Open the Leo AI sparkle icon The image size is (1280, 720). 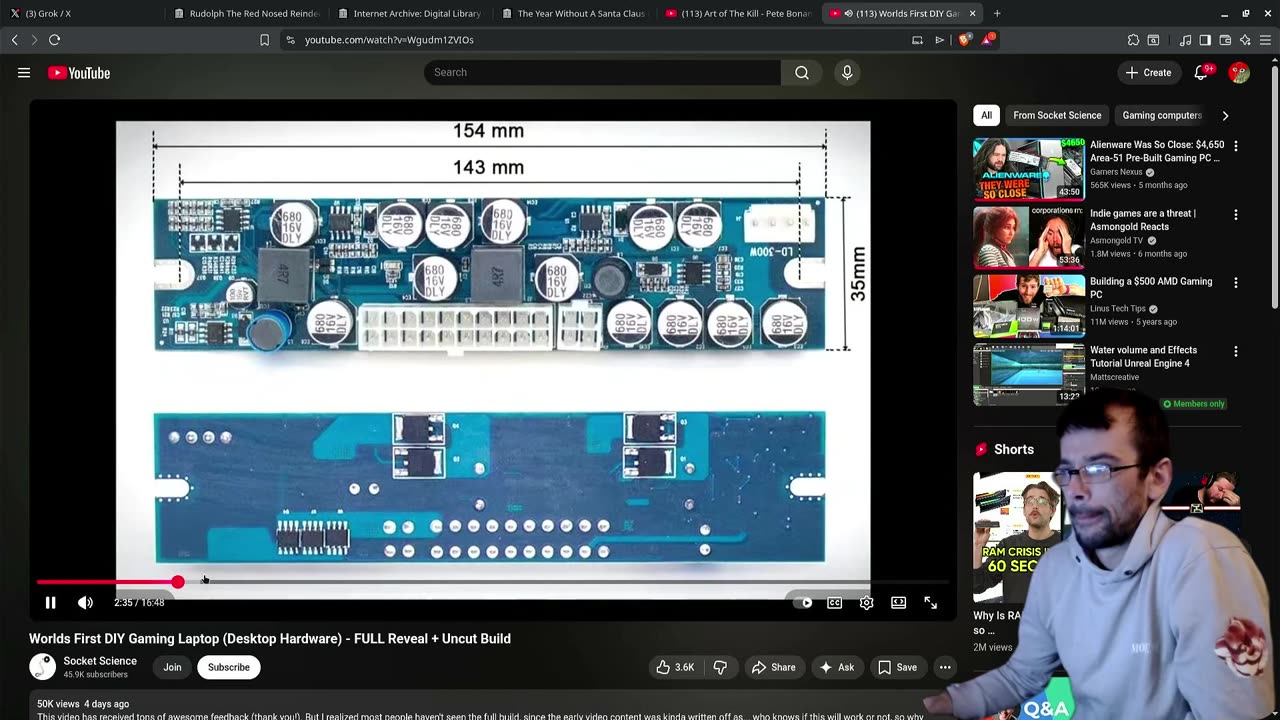(1245, 40)
